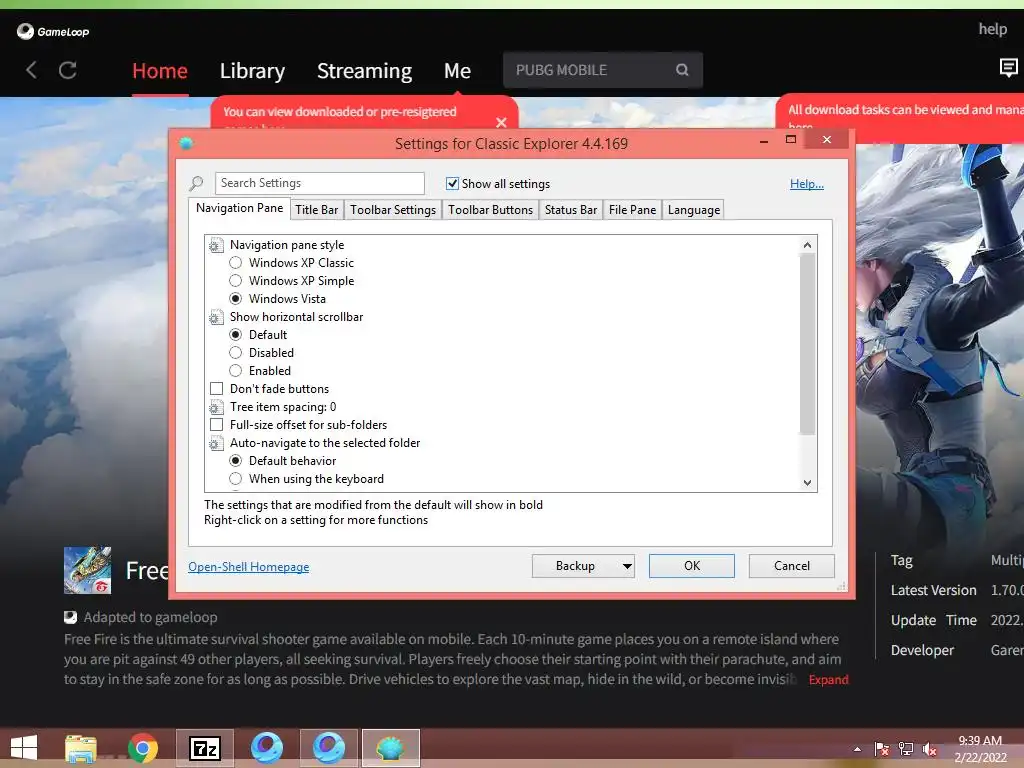The height and width of the screenshot is (768, 1024).
Task: Open the GameLoop Streaming tab
Action: click(x=364, y=71)
